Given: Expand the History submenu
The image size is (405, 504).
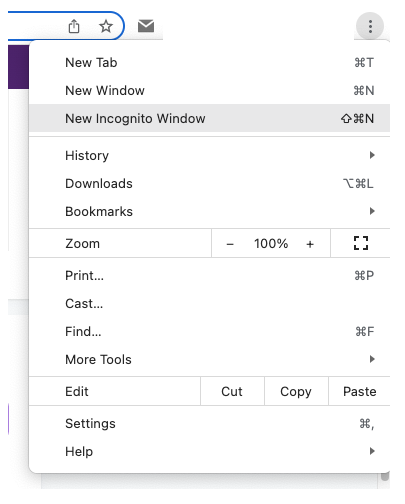Looking at the screenshot, I should coord(209,155).
